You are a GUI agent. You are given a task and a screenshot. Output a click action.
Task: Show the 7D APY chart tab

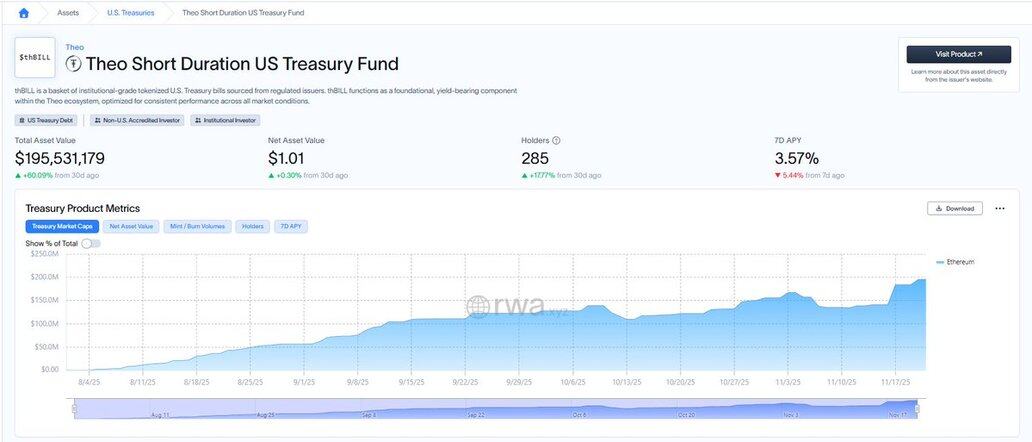point(291,226)
